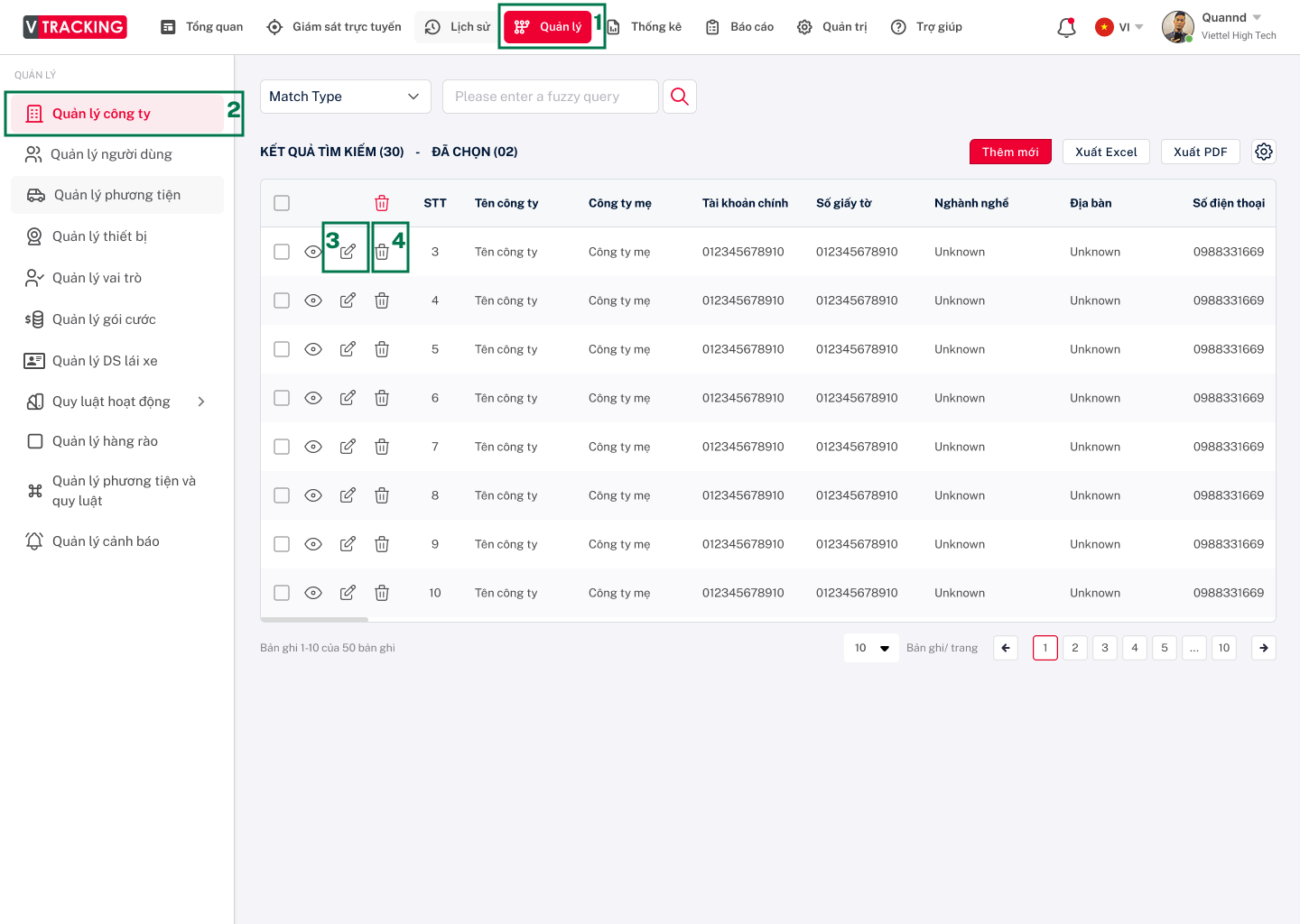Open the notification bell

(1066, 27)
